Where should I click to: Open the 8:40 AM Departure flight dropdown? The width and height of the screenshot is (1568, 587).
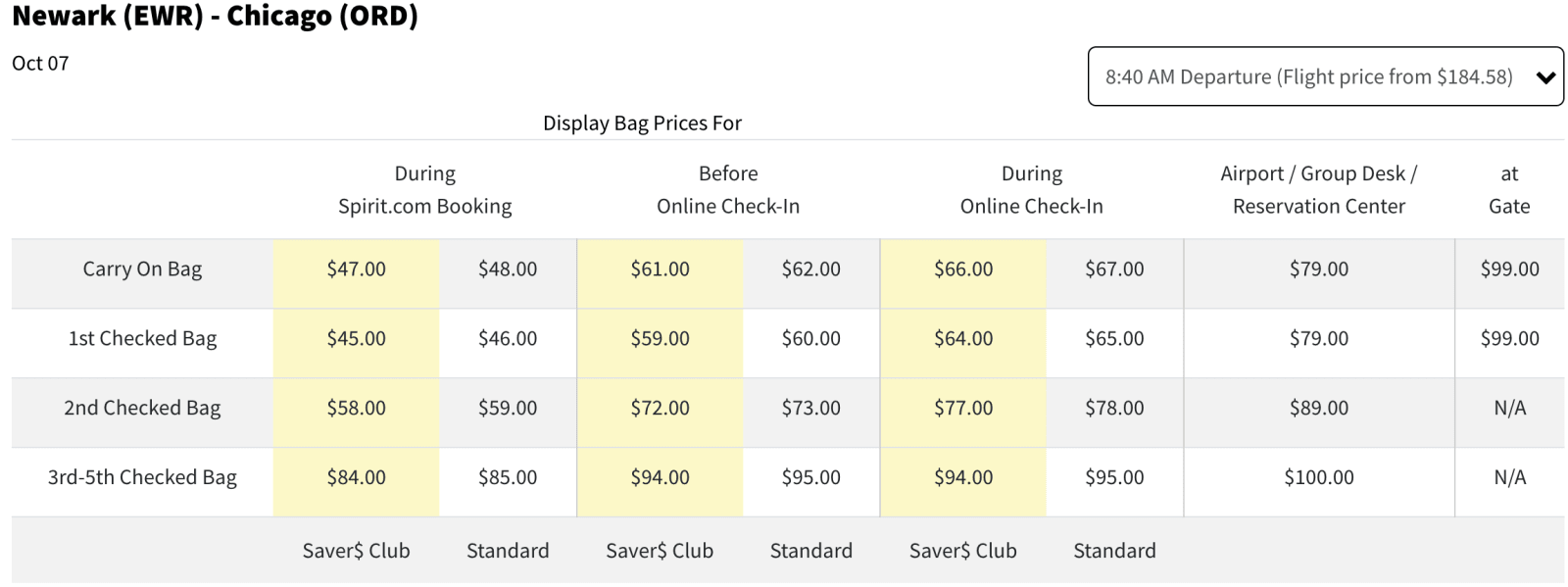(1308, 76)
